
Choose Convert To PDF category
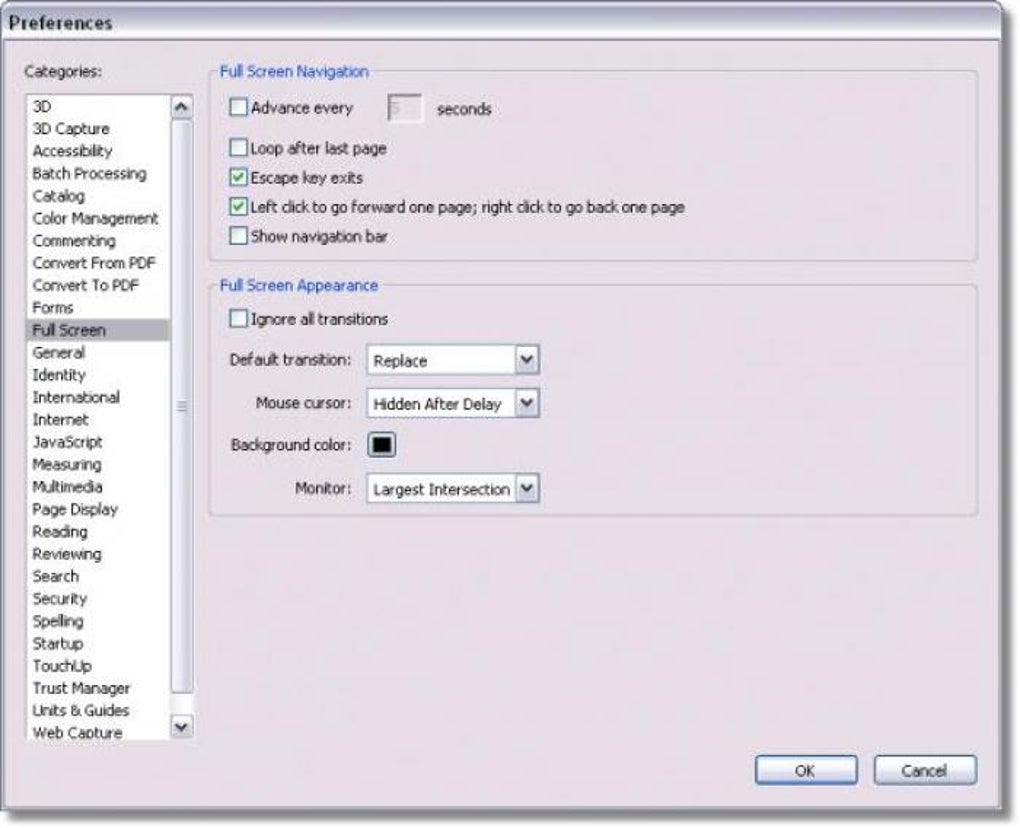[x=98, y=286]
